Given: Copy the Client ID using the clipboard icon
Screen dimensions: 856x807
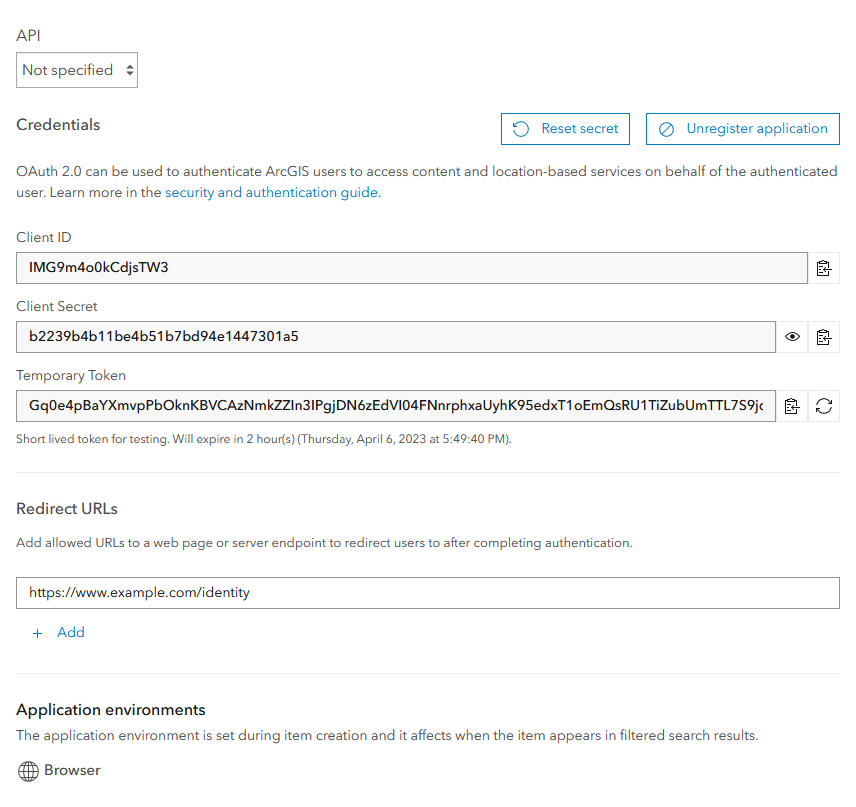Looking at the screenshot, I should [824, 267].
